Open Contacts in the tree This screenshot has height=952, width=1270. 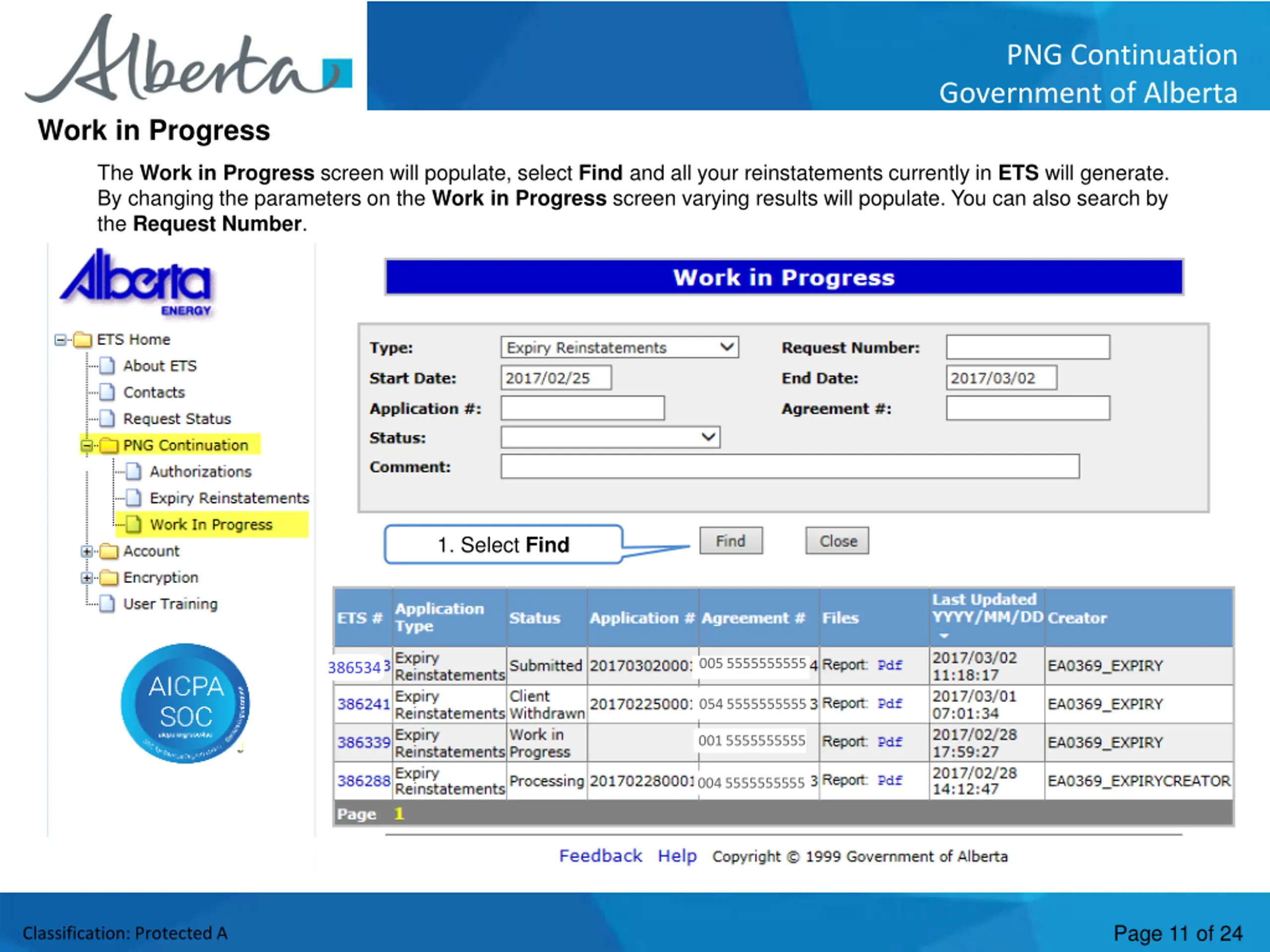[154, 393]
